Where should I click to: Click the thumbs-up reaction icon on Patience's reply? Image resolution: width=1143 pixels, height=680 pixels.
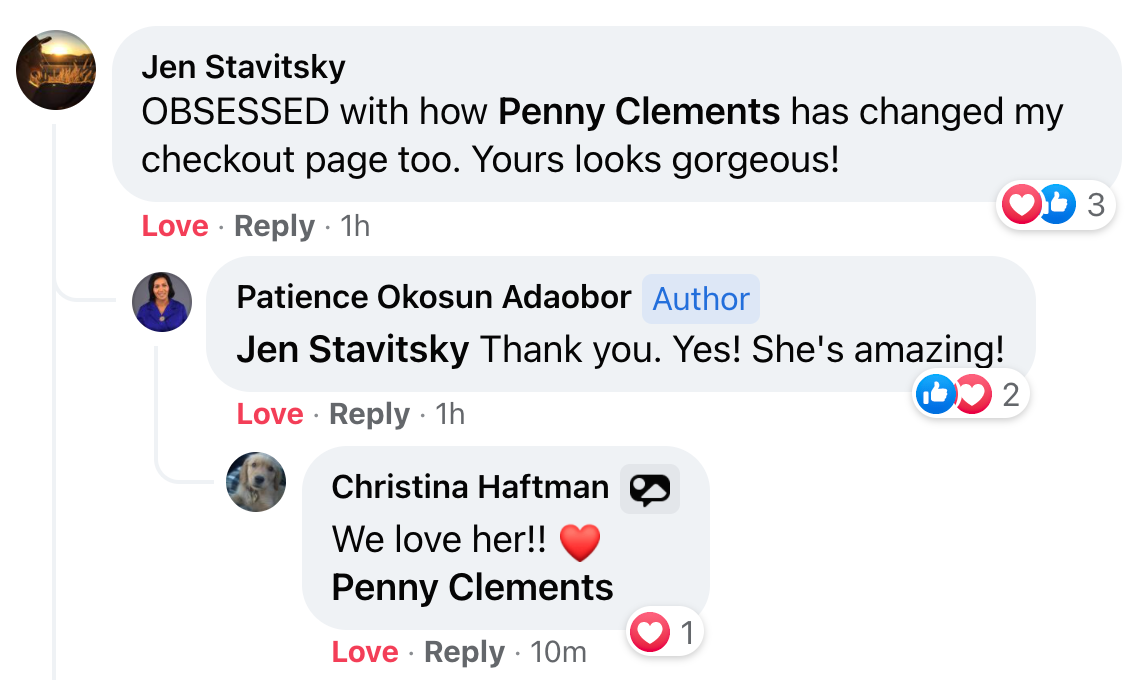935,394
